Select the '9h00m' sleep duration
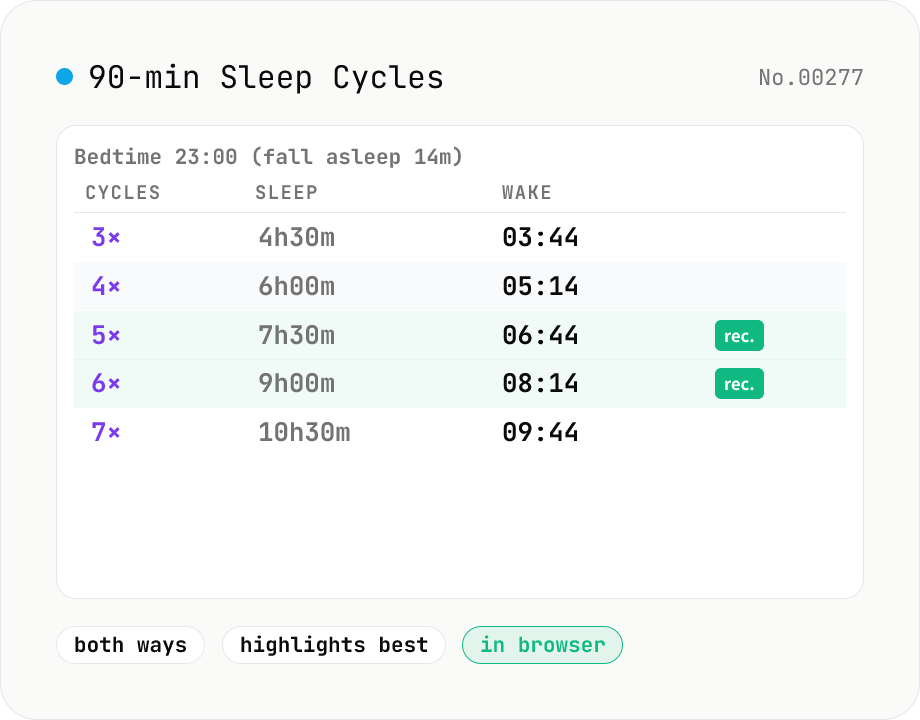This screenshot has height=720, width=920. coord(297,383)
